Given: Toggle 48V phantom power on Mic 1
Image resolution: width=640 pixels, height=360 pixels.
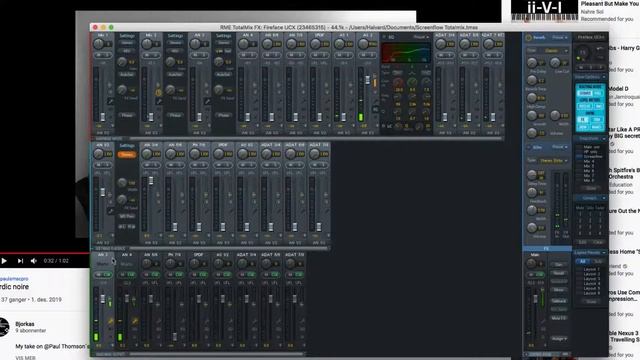Looking at the screenshot, I should coord(127,51).
